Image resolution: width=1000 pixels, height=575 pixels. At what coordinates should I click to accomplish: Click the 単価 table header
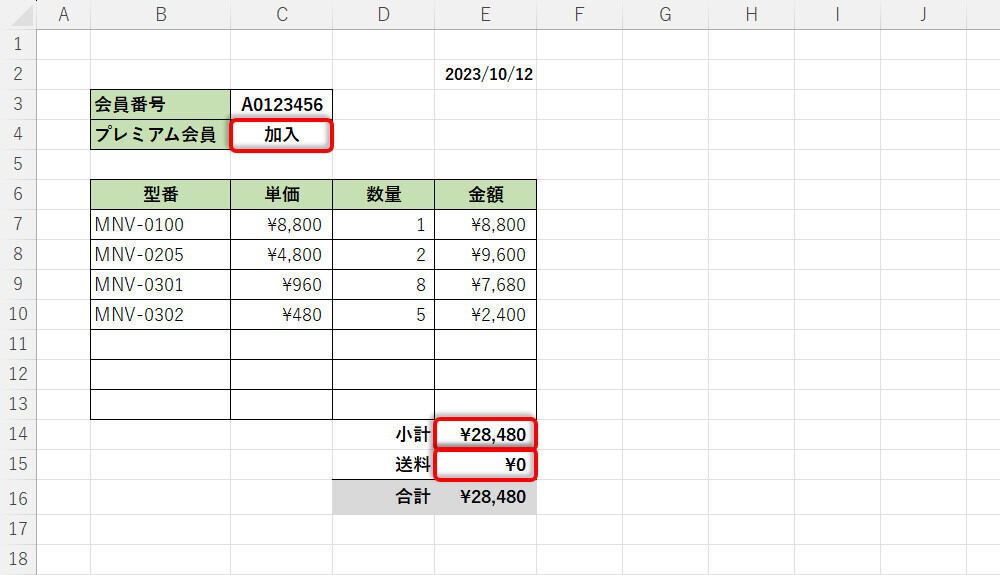(282, 194)
